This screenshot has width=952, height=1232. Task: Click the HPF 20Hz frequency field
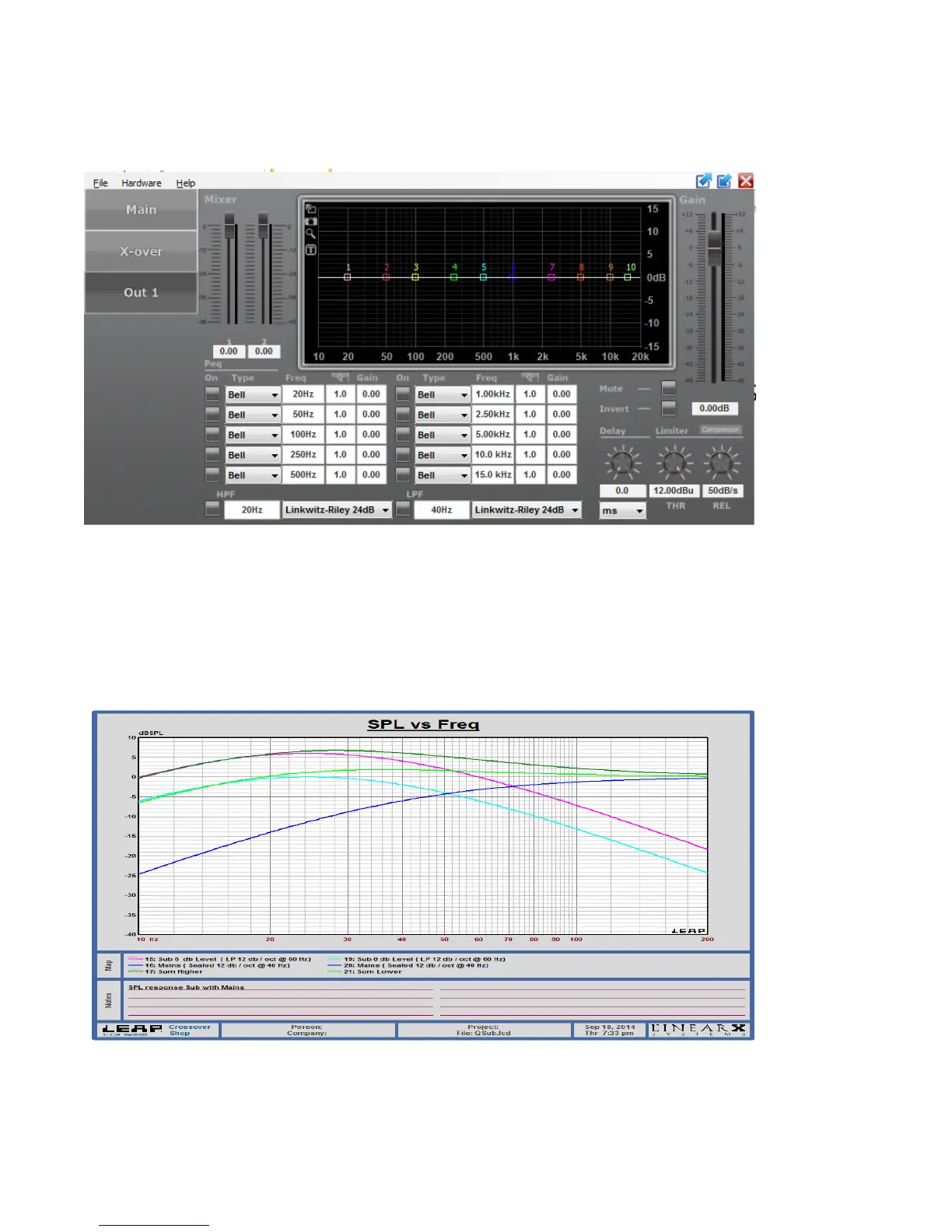(252, 510)
